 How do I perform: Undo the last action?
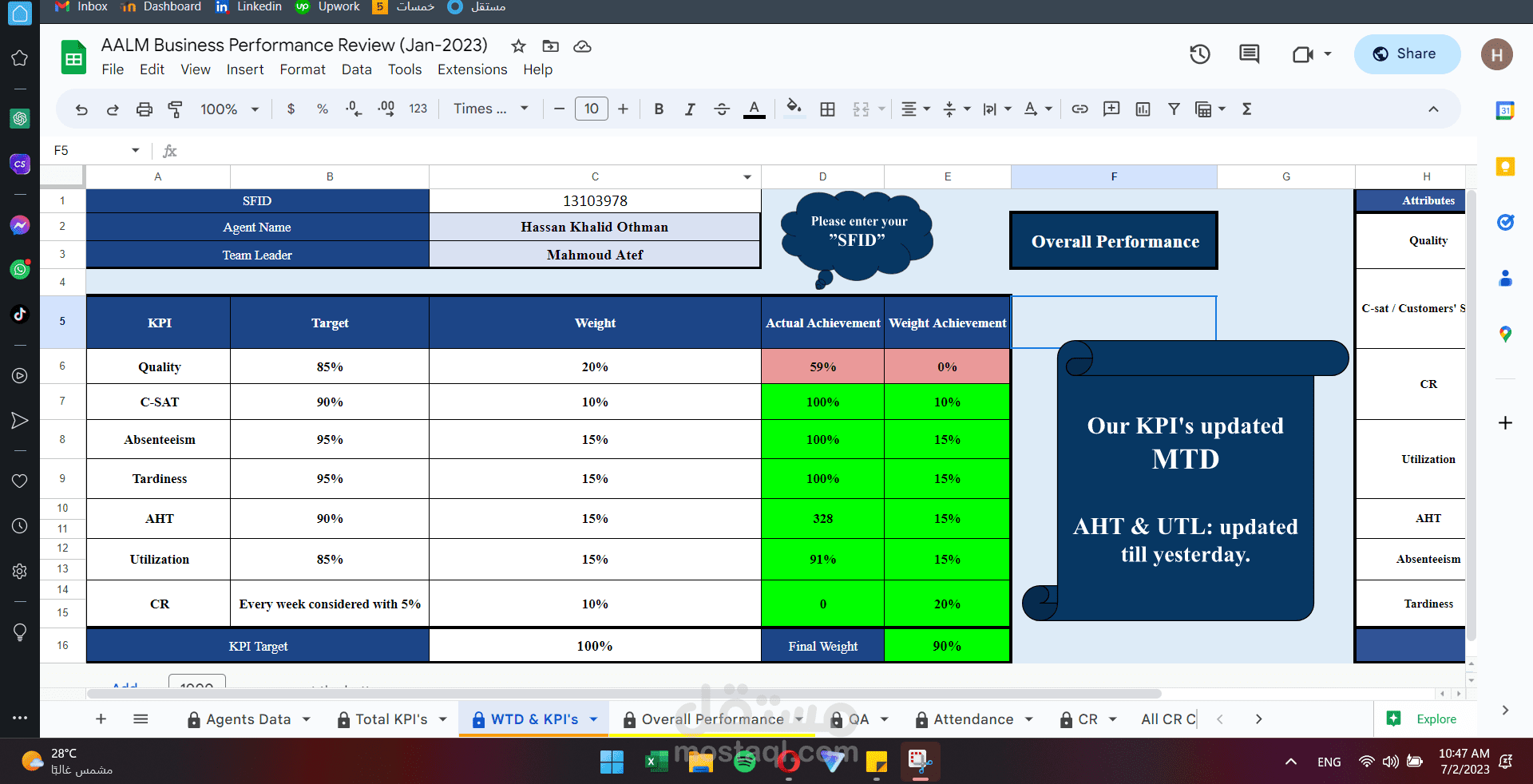pyautogui.click(x=81, y=109)
